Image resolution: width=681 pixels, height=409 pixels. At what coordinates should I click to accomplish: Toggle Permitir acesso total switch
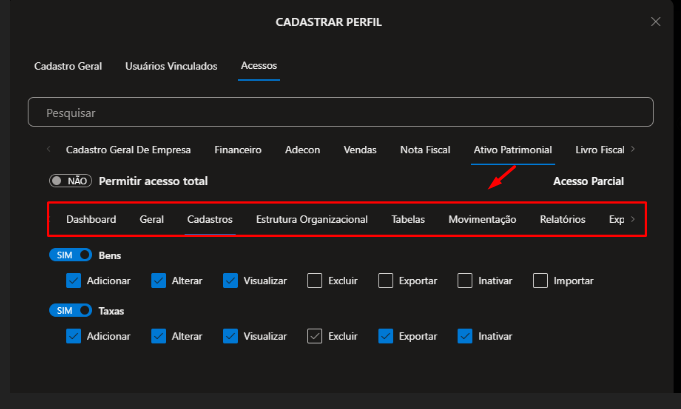click(70, 181)
